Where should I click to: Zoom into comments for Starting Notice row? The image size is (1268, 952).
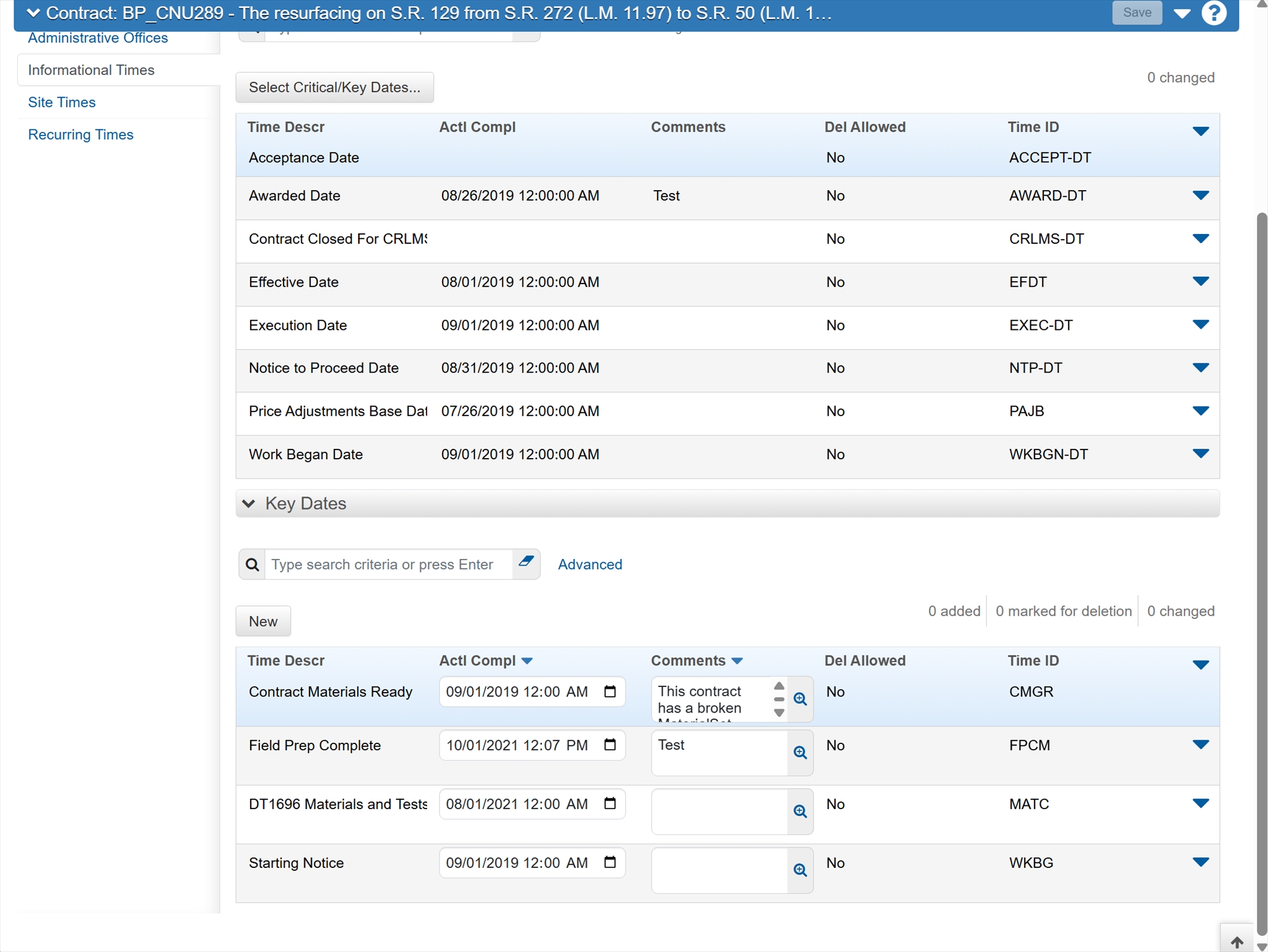(x=800, y=870)
